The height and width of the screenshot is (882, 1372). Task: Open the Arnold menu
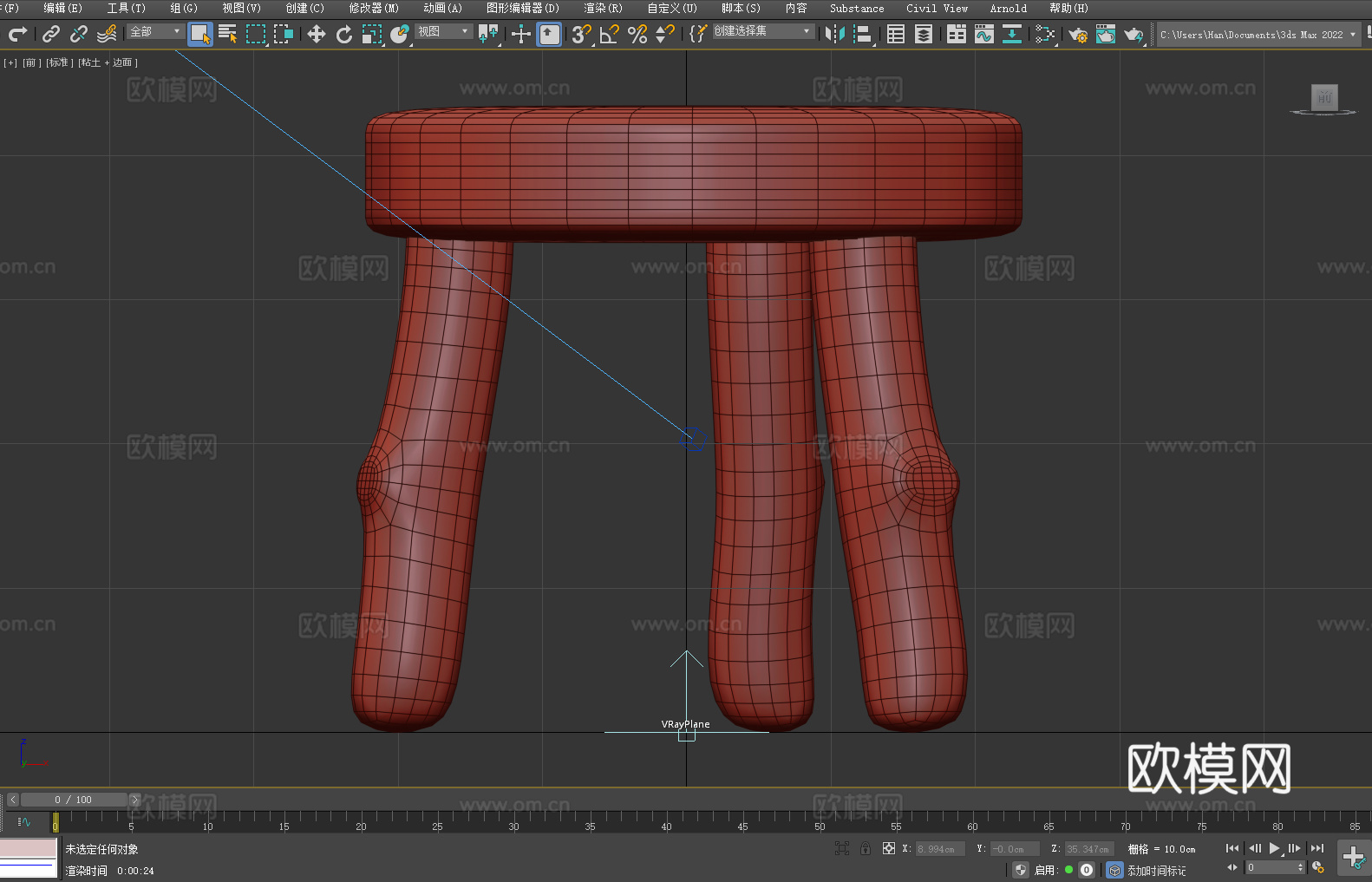[1008, 8]
